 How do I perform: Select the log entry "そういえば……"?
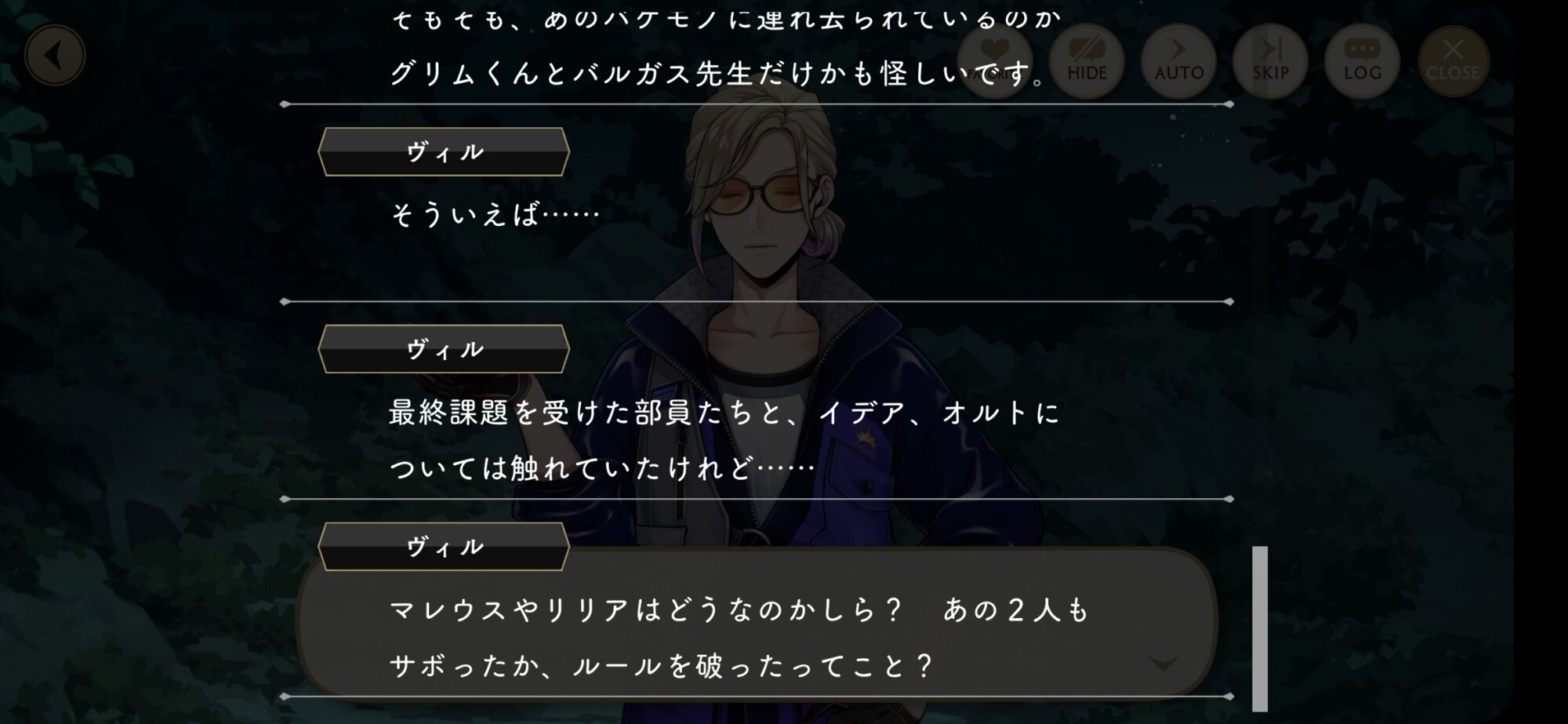point(495,214)
